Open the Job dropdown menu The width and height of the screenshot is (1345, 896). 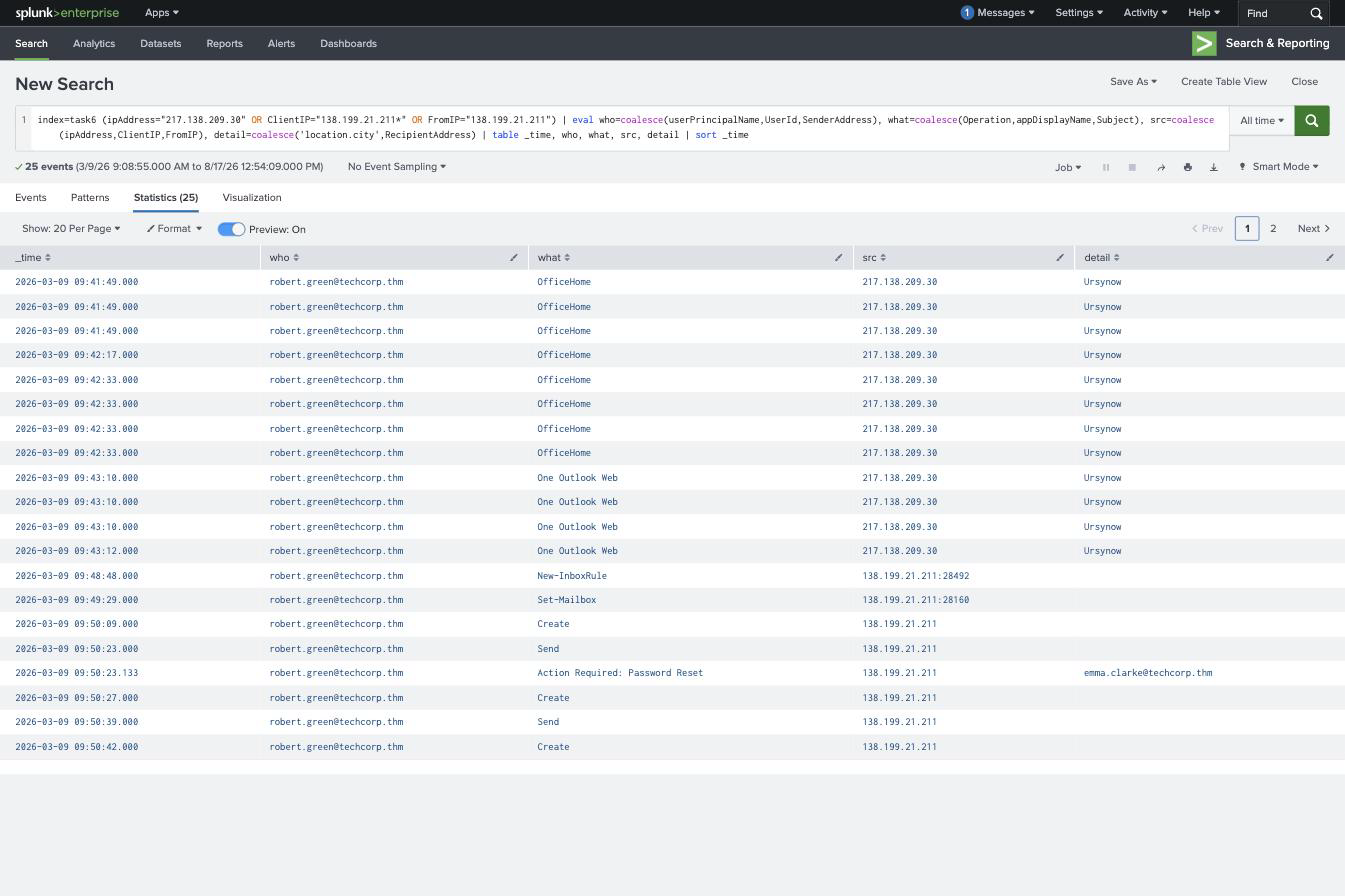(x=1067, y=167)
